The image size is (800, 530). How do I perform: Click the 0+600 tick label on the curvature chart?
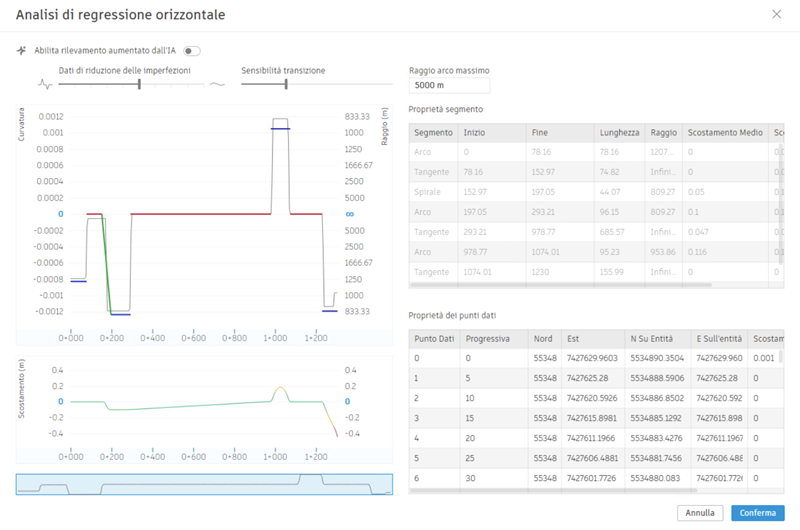click(x=193, y=338)
